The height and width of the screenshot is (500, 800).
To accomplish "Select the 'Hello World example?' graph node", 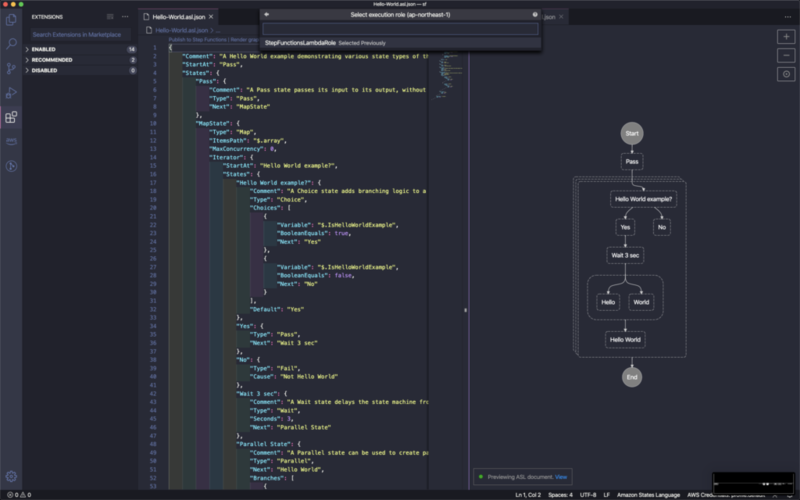I will click(x=643, y=199).
